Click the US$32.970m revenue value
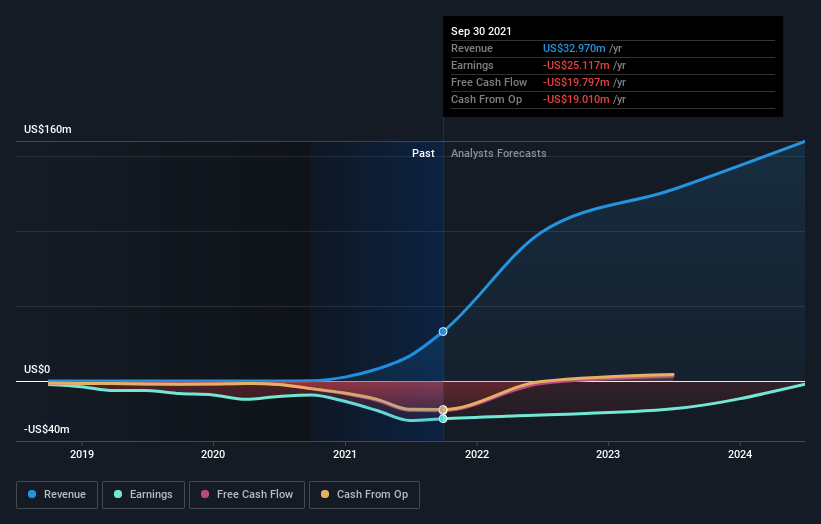 point(574,48)
